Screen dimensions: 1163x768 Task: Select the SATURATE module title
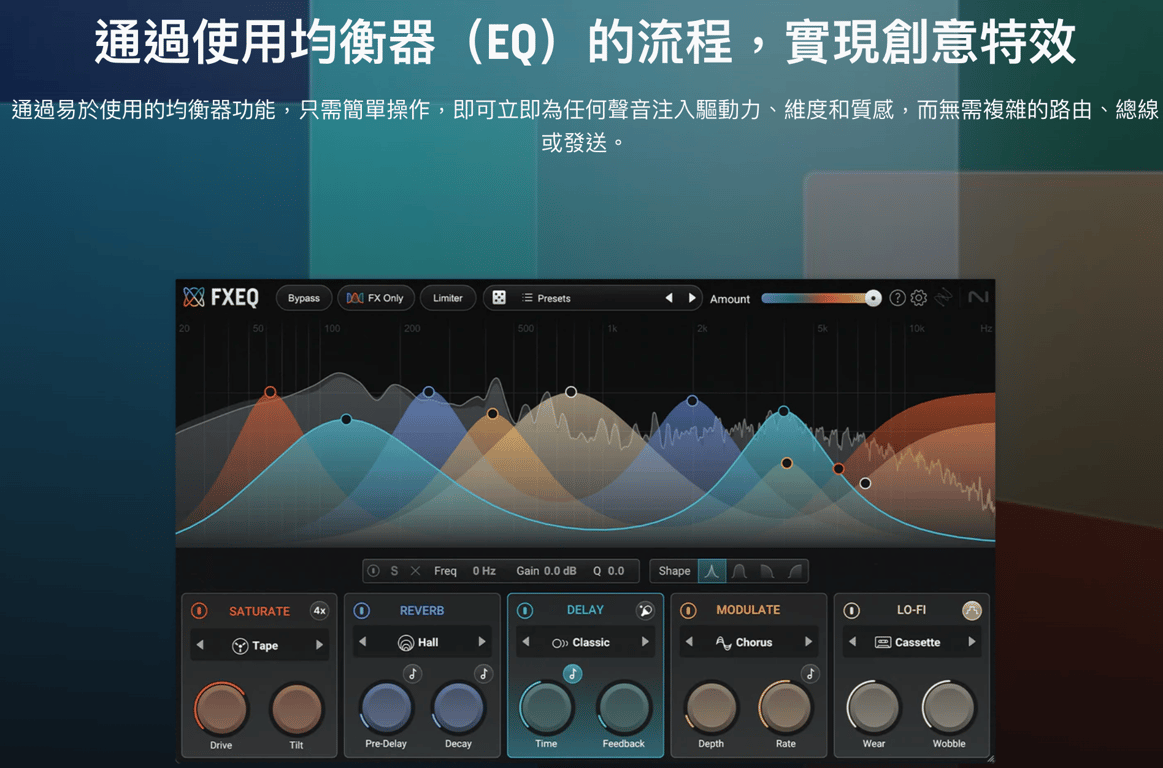(259, 611)
